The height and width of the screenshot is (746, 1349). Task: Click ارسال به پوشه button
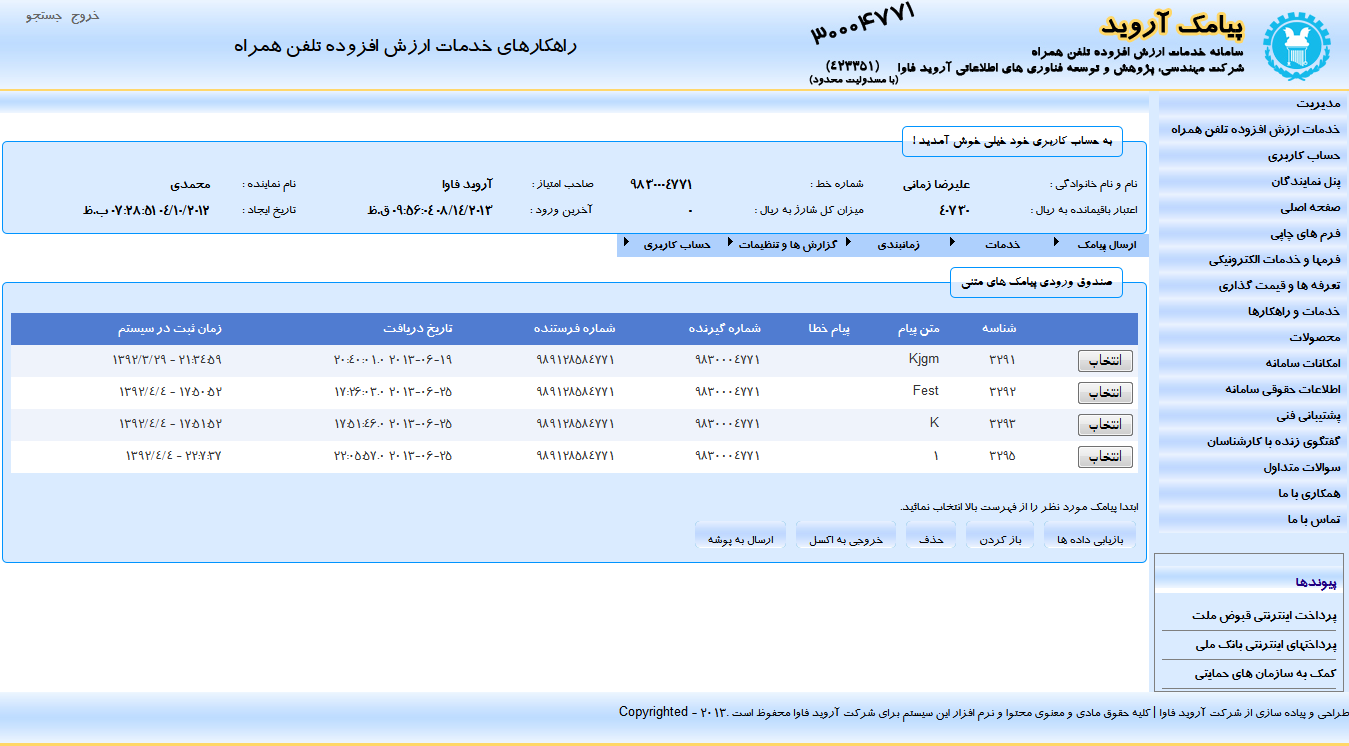pos(740,535)
